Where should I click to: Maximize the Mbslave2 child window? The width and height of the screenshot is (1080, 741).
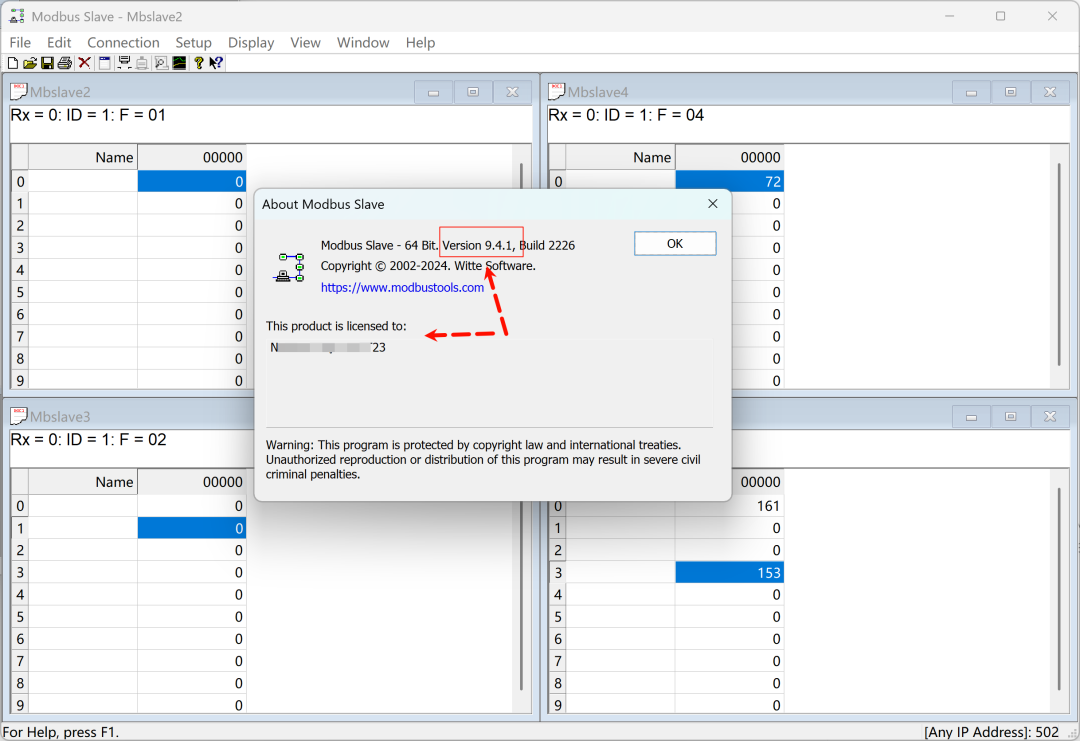[x=472, y=92]
